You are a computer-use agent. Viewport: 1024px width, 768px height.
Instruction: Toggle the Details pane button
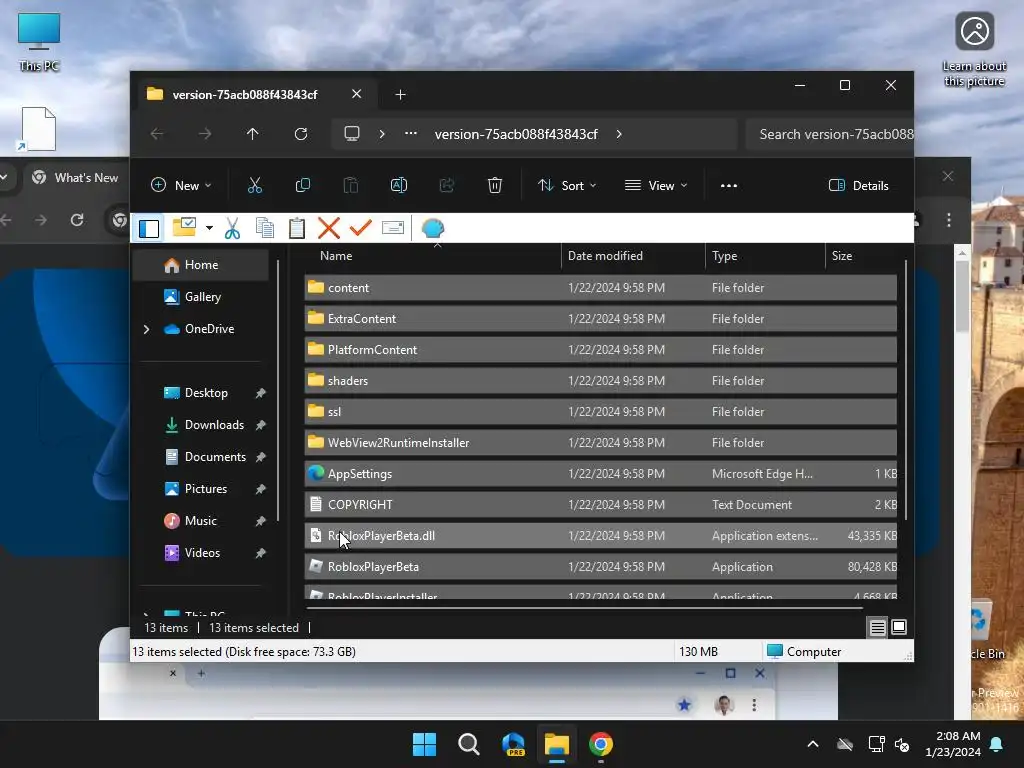[858, 185]
